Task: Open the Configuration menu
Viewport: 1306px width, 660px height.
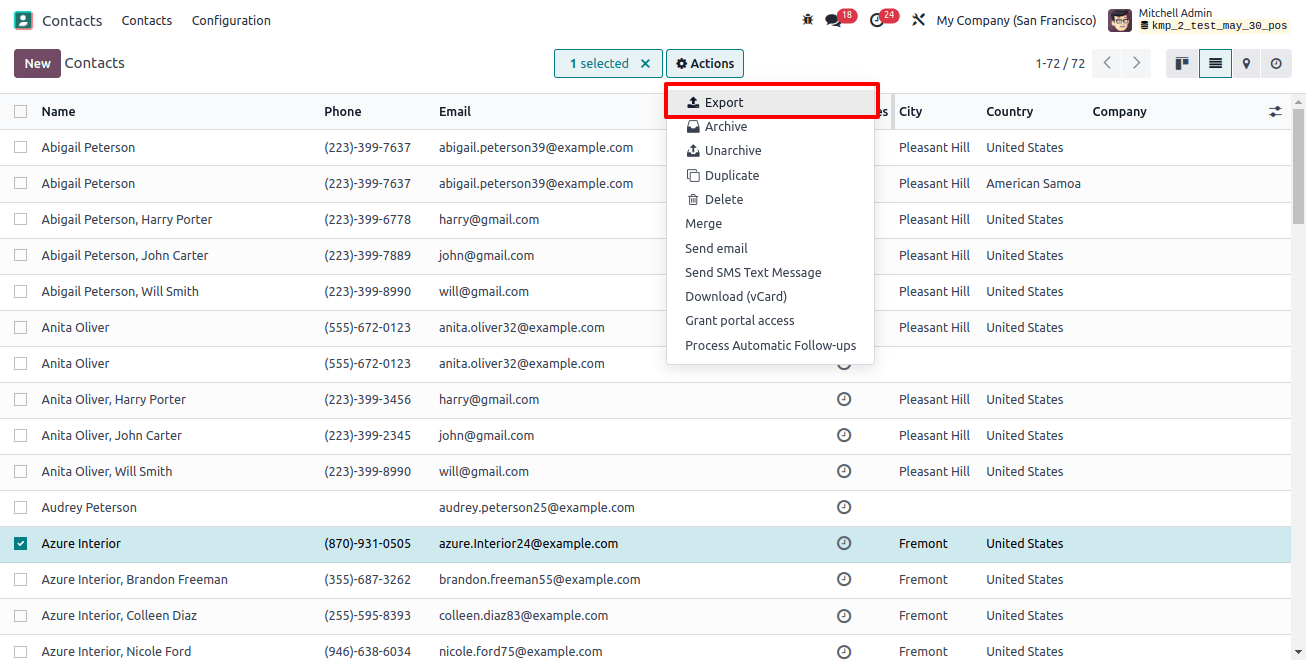Action: 231,20
